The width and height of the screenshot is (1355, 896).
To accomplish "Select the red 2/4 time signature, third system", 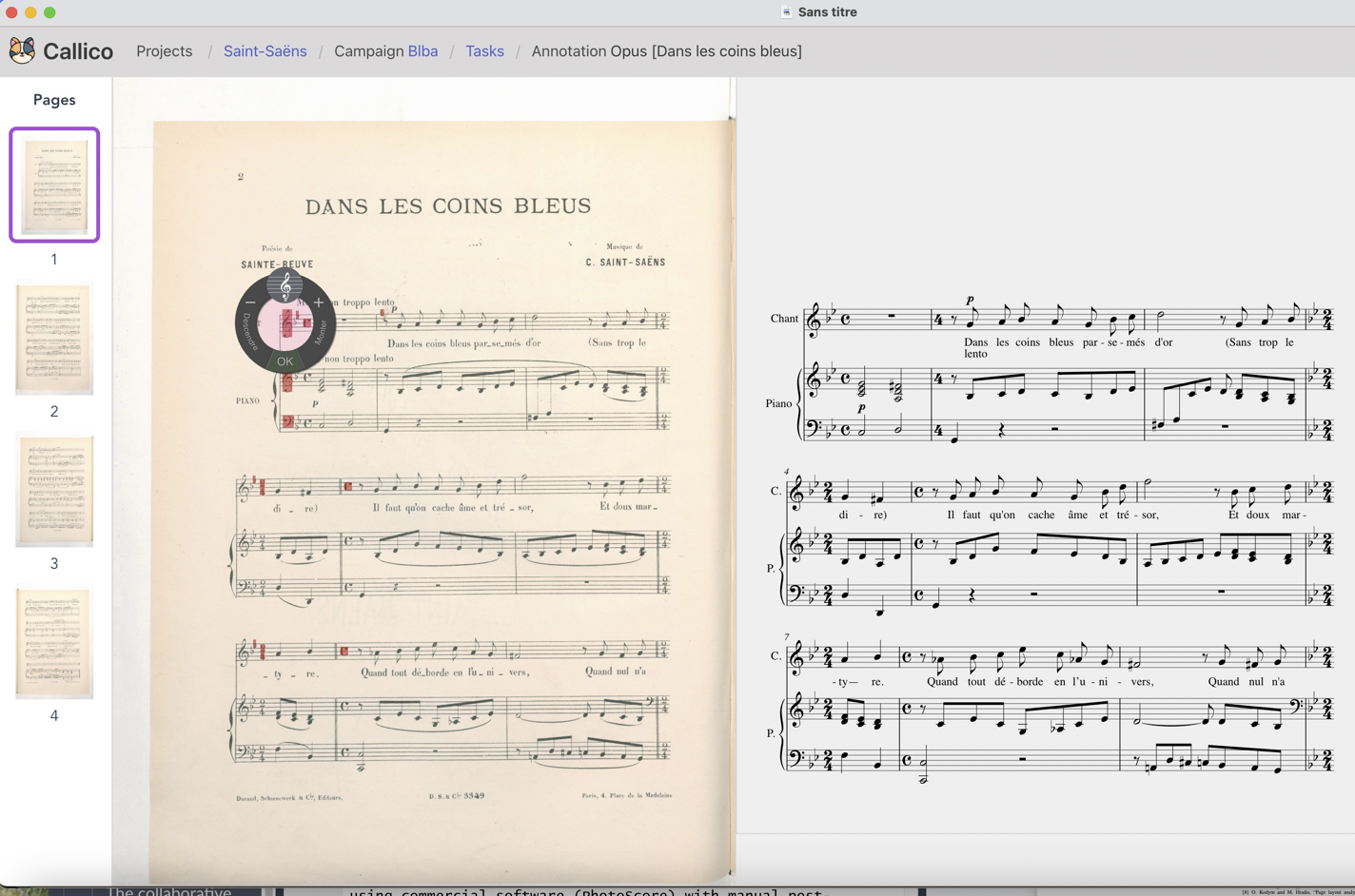I will pos(262,652).
